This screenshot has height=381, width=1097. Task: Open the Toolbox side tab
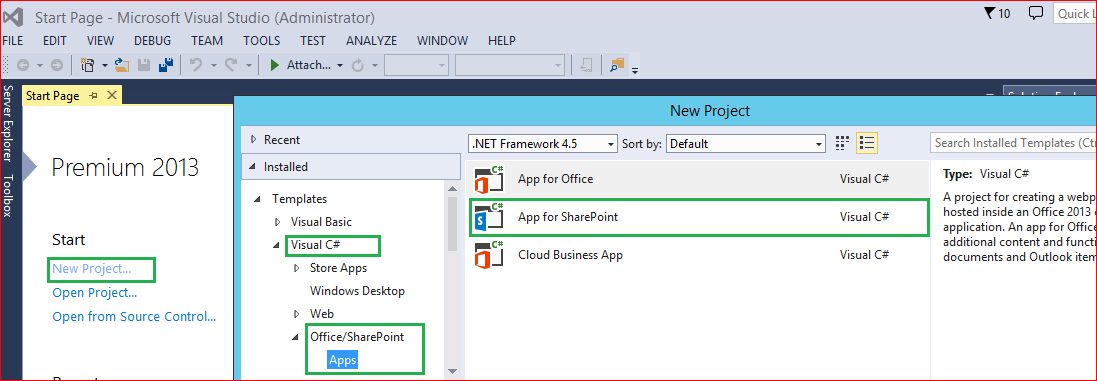pyautogui.click(x=8, y=195)
